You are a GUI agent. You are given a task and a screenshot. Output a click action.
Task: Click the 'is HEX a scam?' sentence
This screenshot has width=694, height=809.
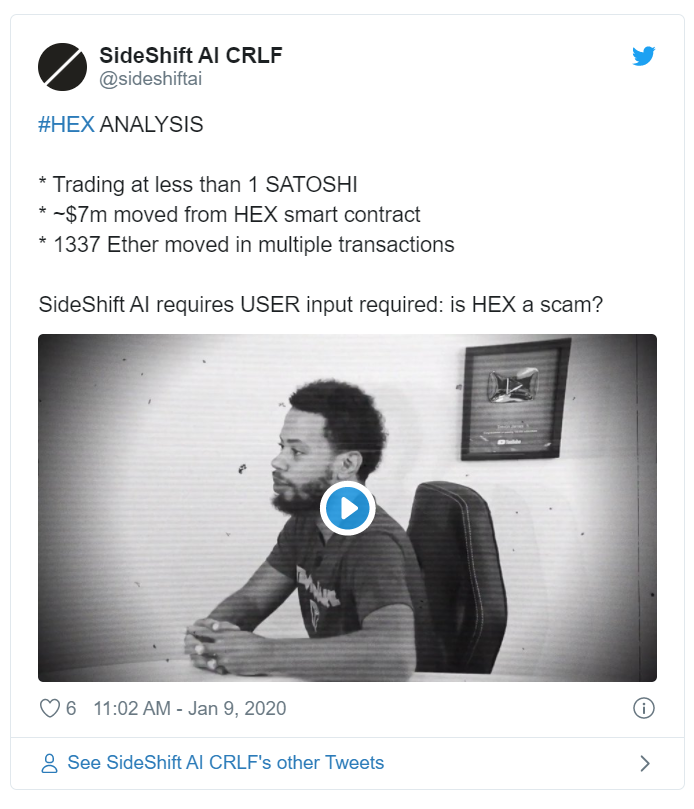[x=526, y=304]
